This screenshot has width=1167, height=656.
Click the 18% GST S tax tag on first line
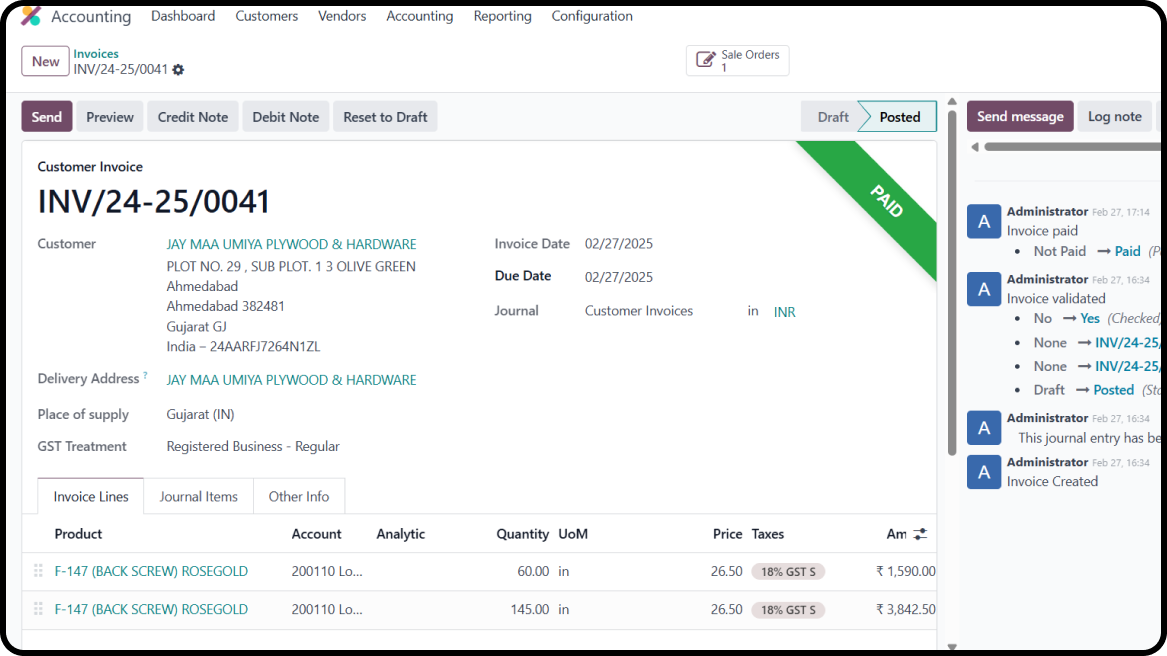point(788,572)
